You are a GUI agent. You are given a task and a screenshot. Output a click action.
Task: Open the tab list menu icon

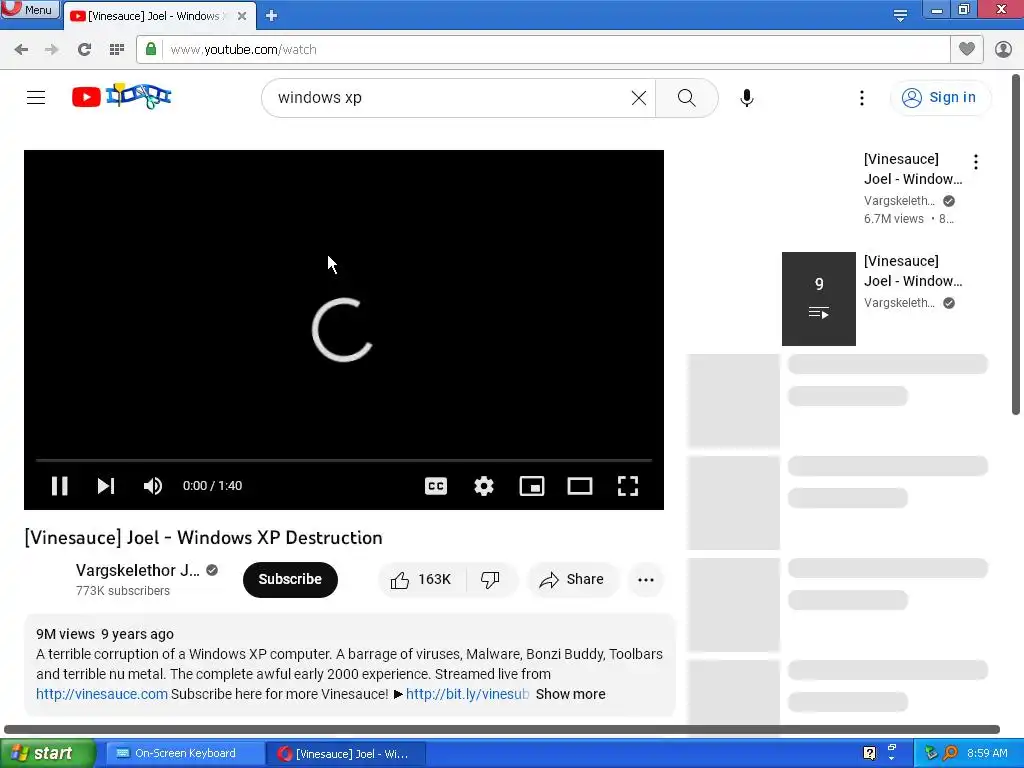tap(900, 16)
